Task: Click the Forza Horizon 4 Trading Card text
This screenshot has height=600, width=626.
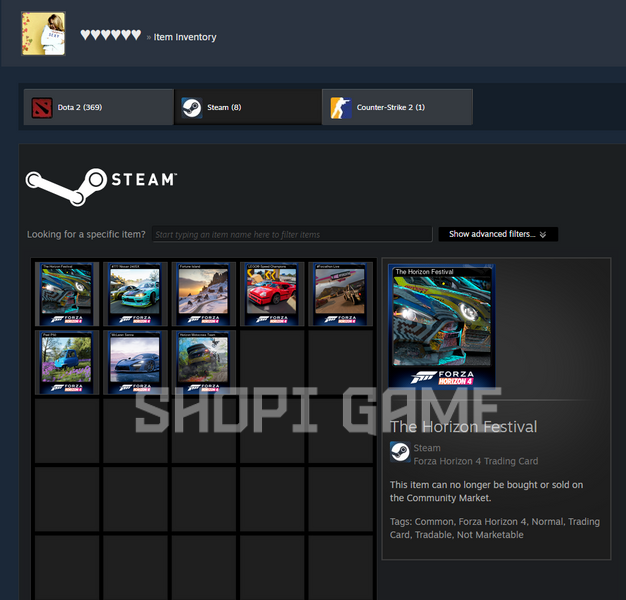Action: 475,461
